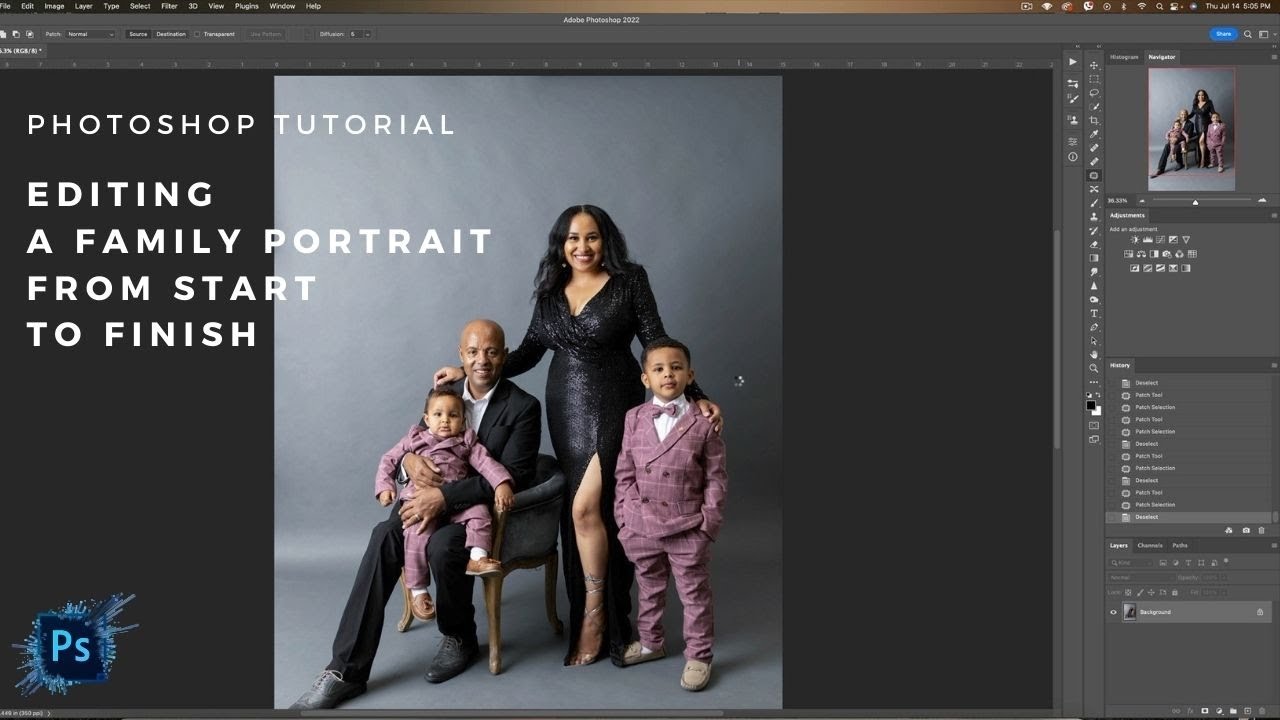Add a Color Balance adjustment
The width and height of the screenshot is (1280, 720).
point(1141,254)
